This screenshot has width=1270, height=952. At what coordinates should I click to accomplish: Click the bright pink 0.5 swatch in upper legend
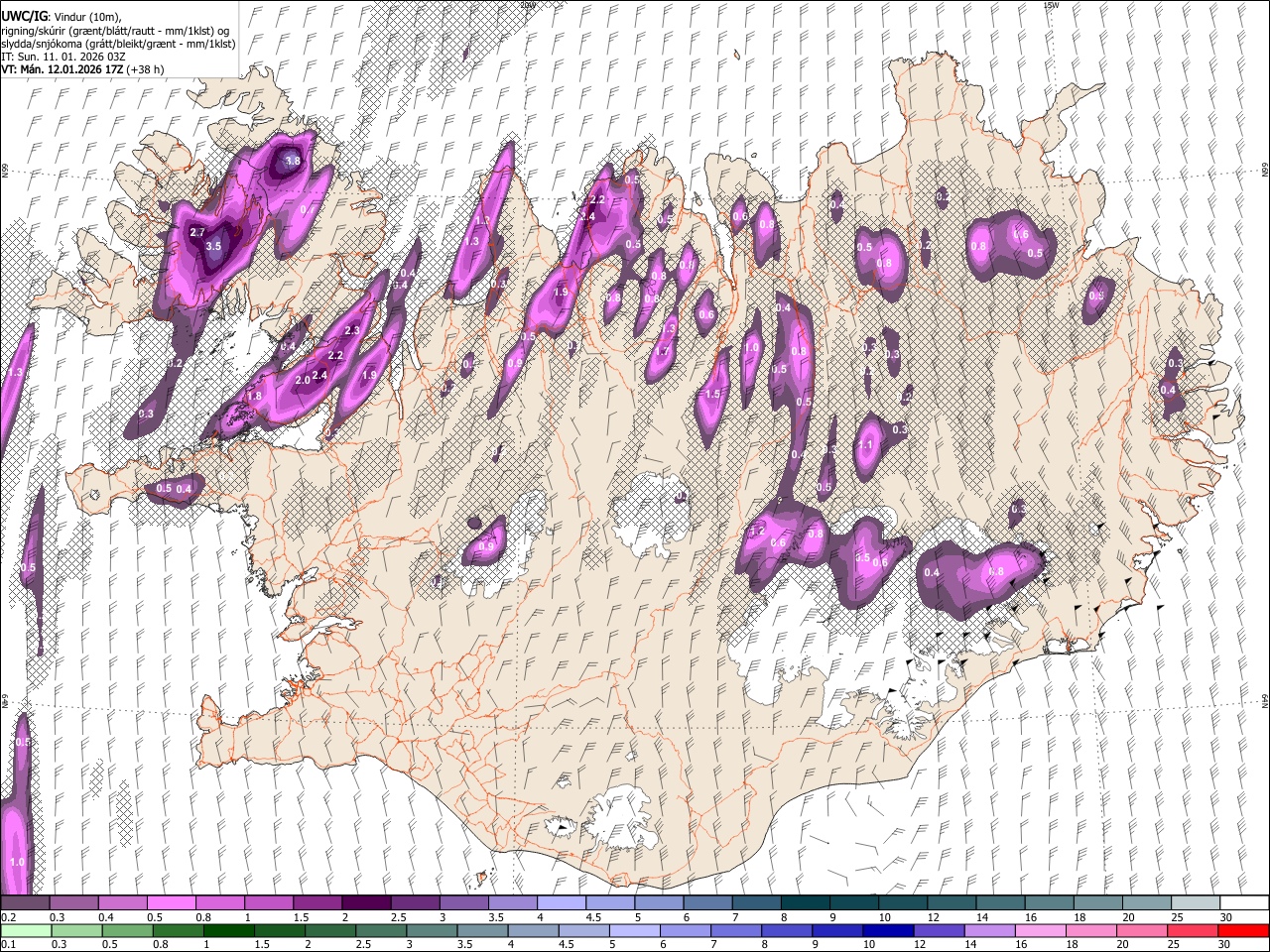coord(171,903)
